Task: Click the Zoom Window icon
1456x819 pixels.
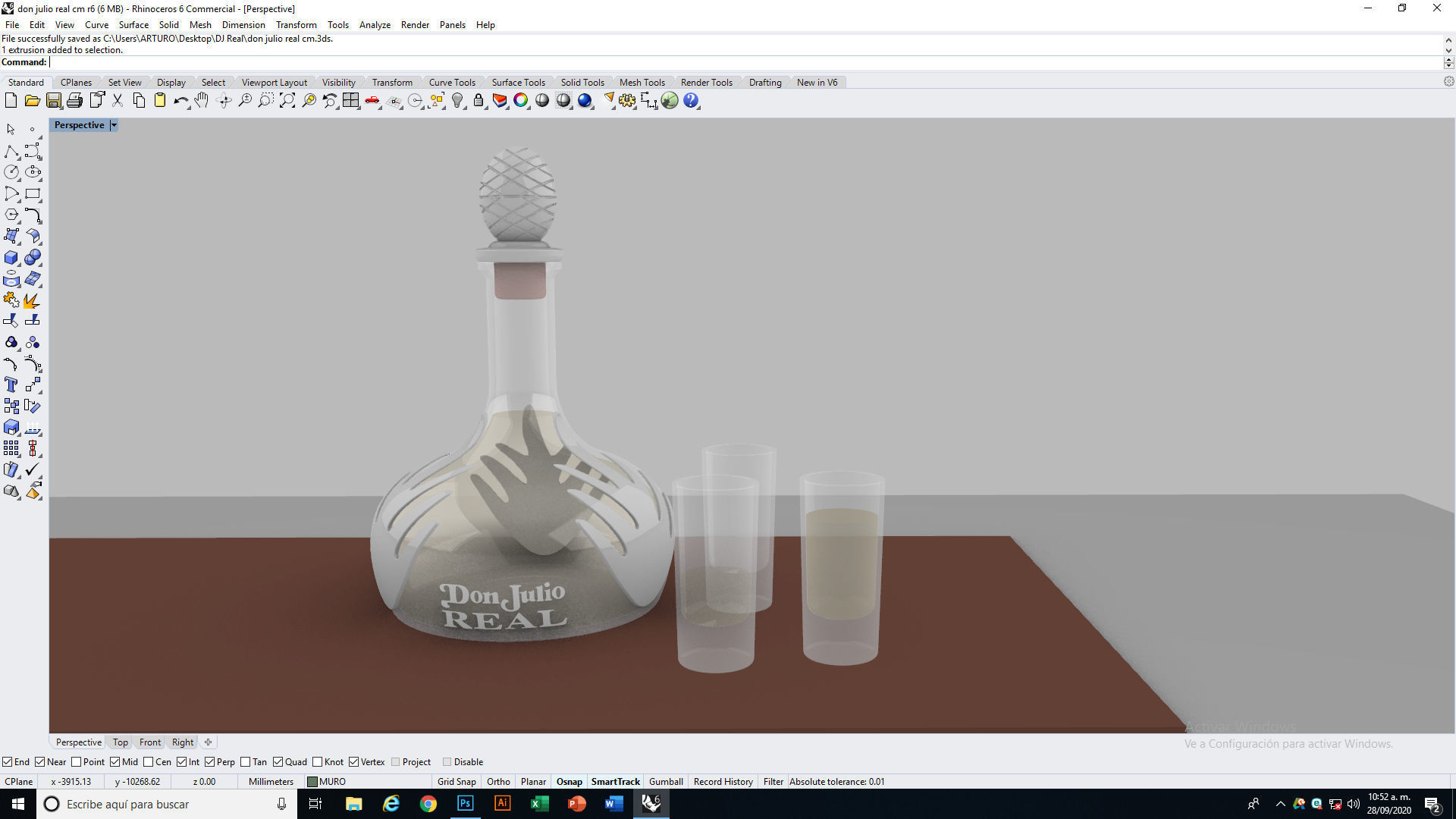Action: (x=266, y=100)
